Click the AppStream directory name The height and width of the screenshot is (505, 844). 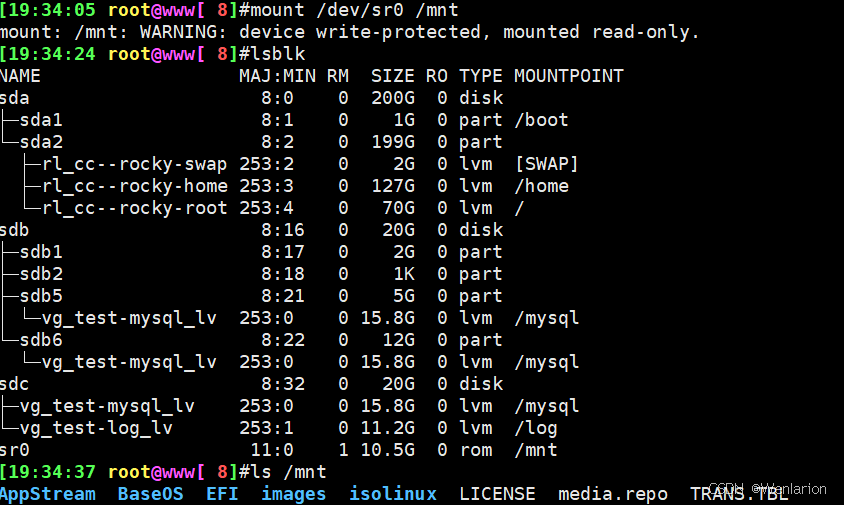(47, 494)
